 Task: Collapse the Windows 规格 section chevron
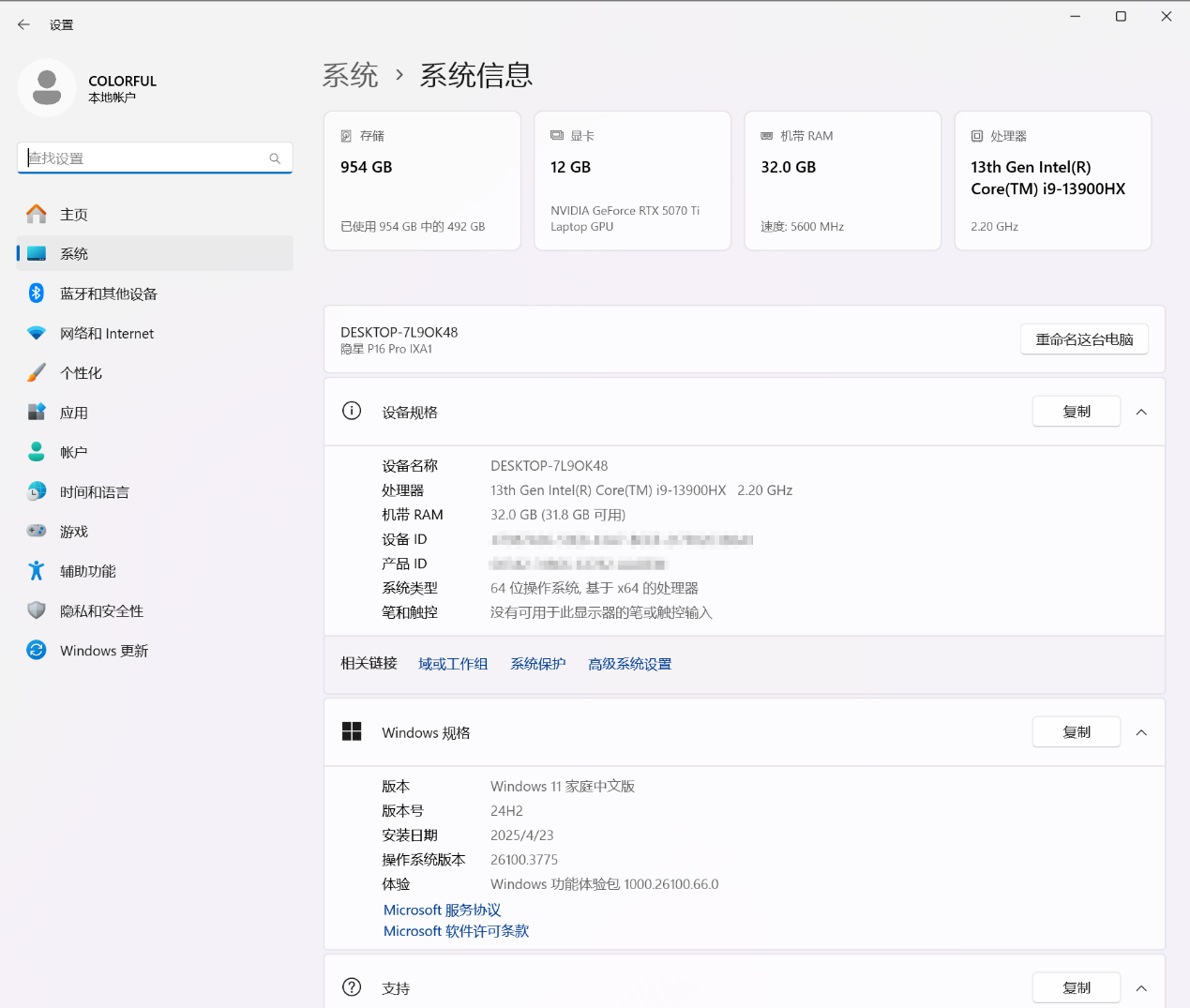tap(1141, 732)
